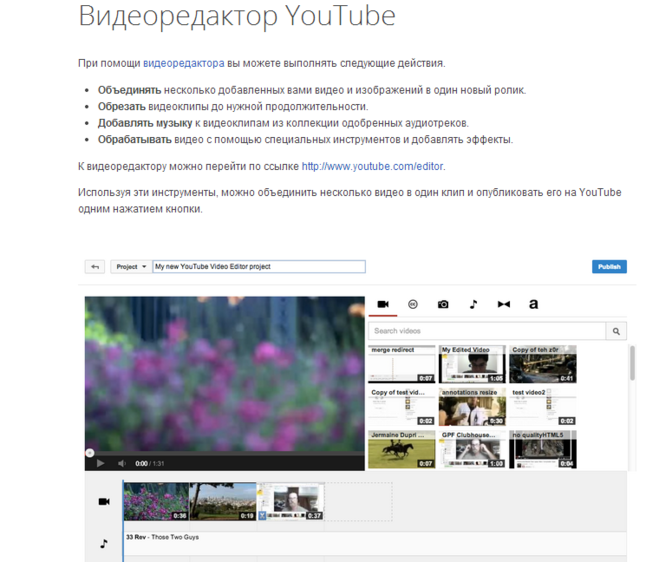659x562 pixels.
Task: Click the video track camera icon
Action: click(104, 501)
